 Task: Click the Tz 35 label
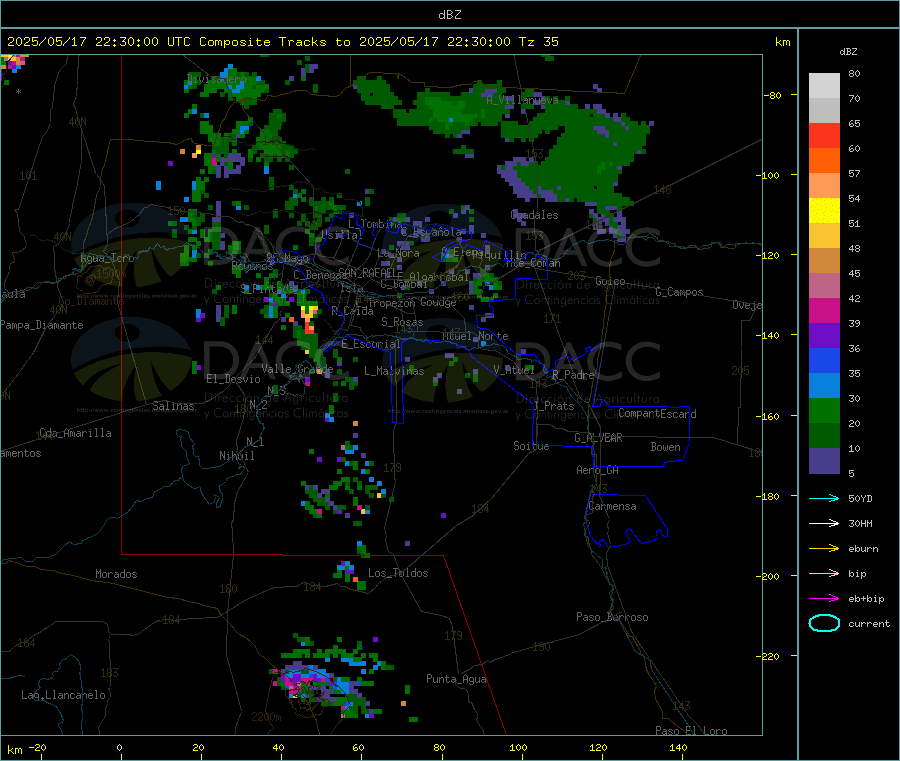tap(538, 42)
